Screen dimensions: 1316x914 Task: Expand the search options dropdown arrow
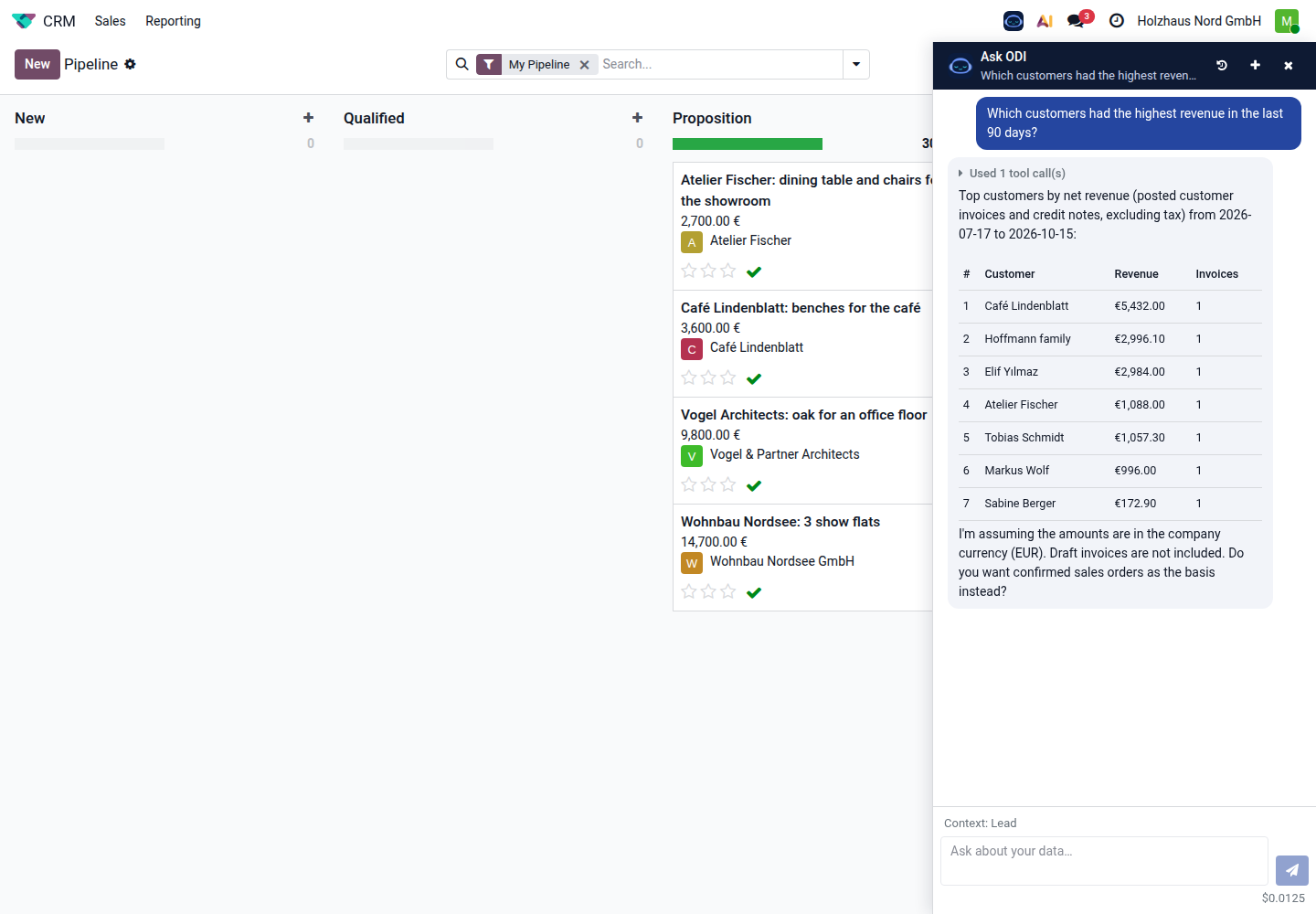point(856,64)
